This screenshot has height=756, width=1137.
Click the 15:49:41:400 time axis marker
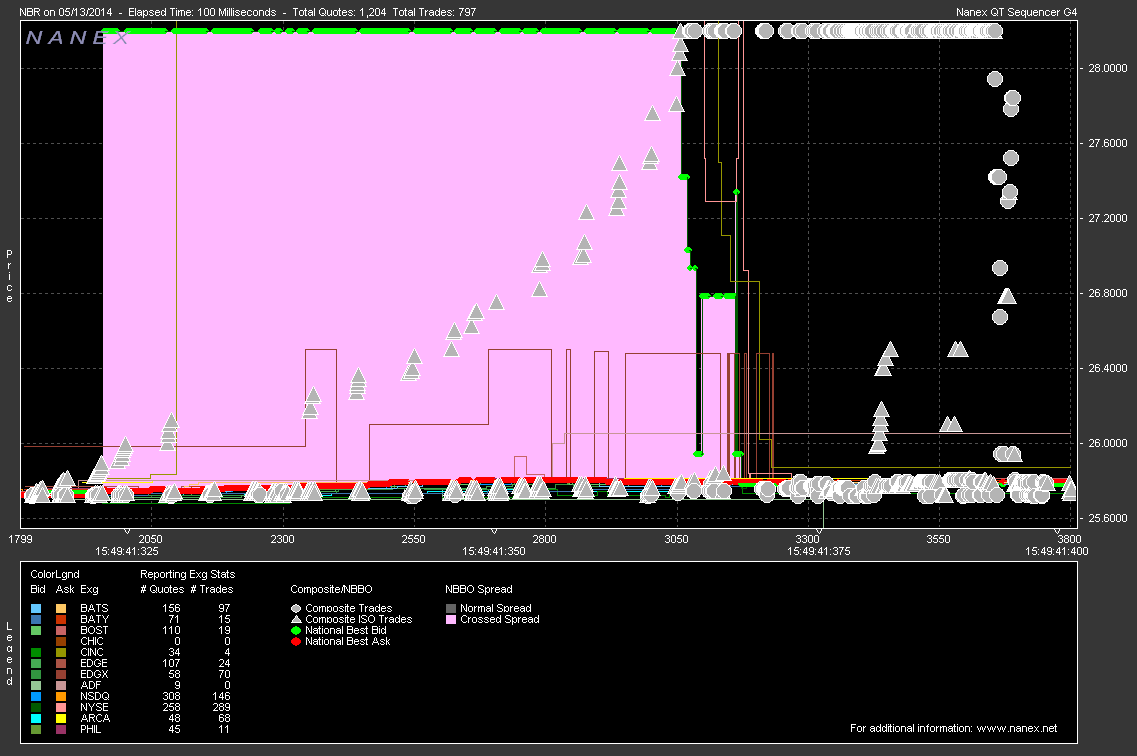tap(1057, 552)
